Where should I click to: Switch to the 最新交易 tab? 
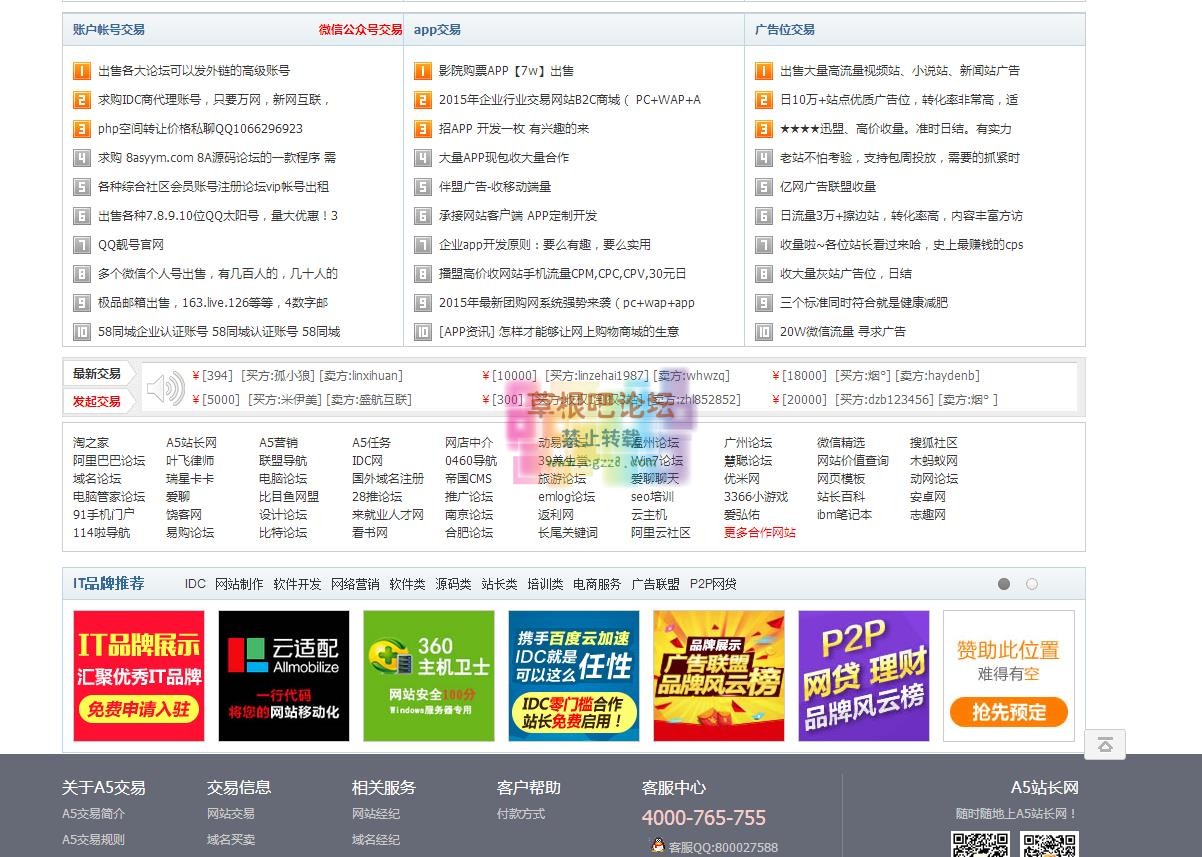[97, 374]
